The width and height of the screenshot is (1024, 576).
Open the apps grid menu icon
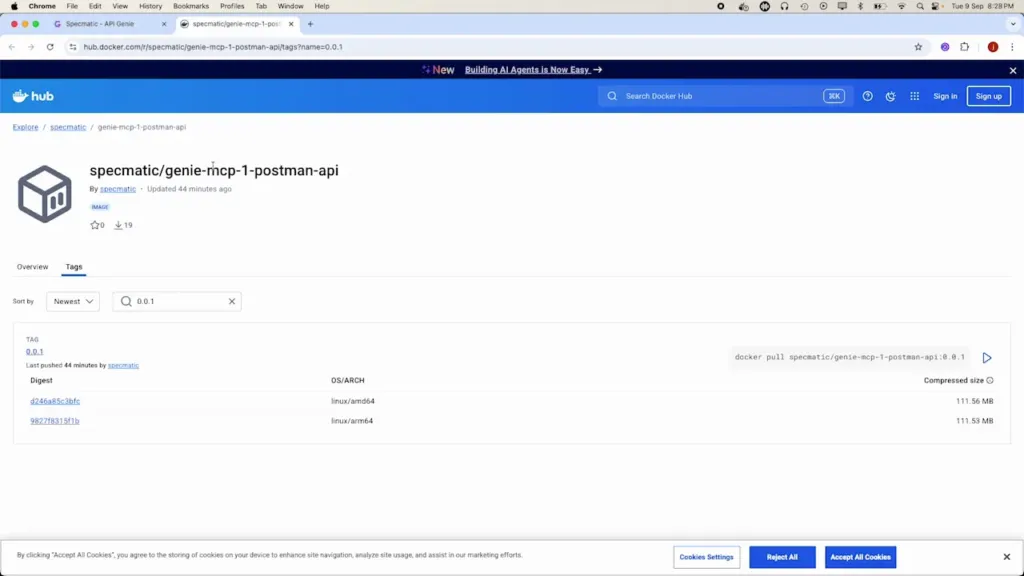(914, 96)
